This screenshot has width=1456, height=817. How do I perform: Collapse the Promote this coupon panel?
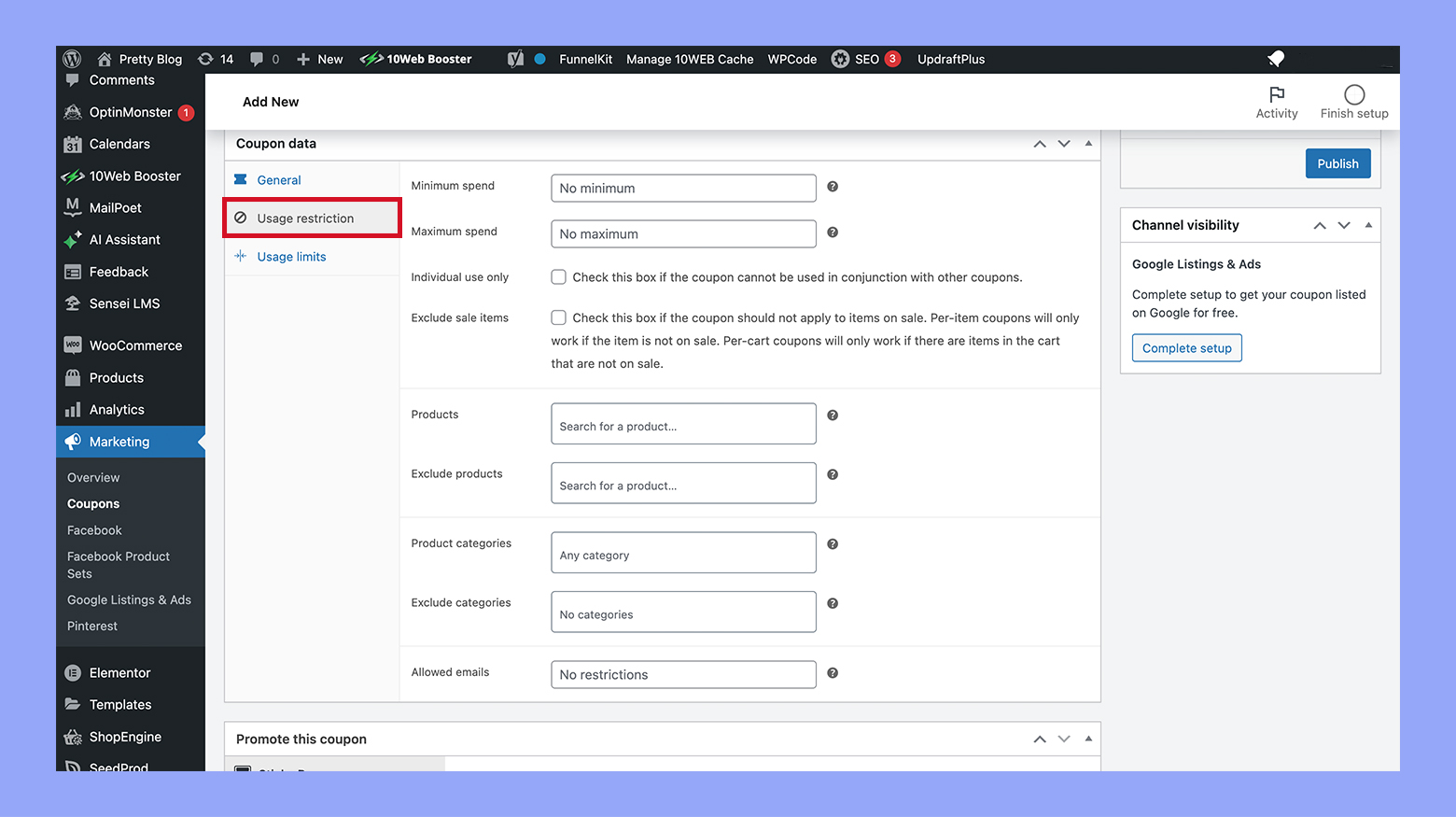tap(1088, 739)
